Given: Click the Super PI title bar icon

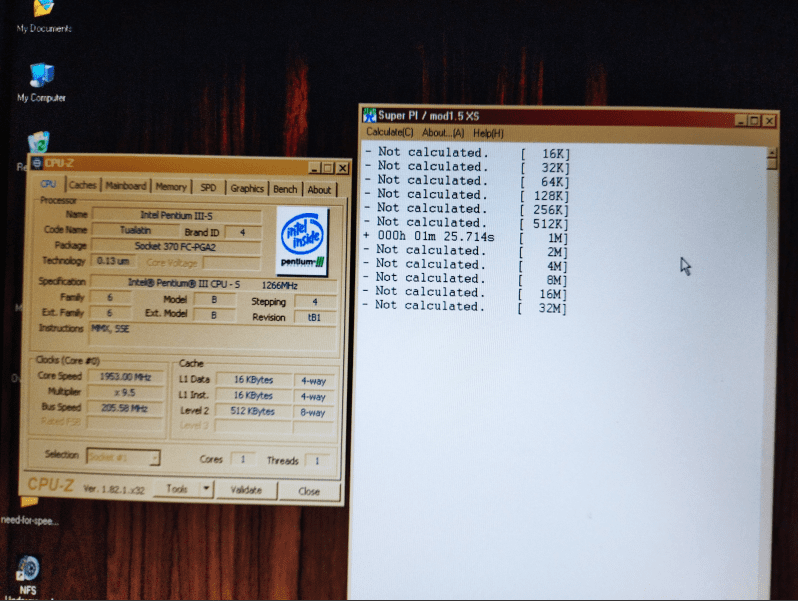Looking at the screenshot, I should (x=369, y=116).
